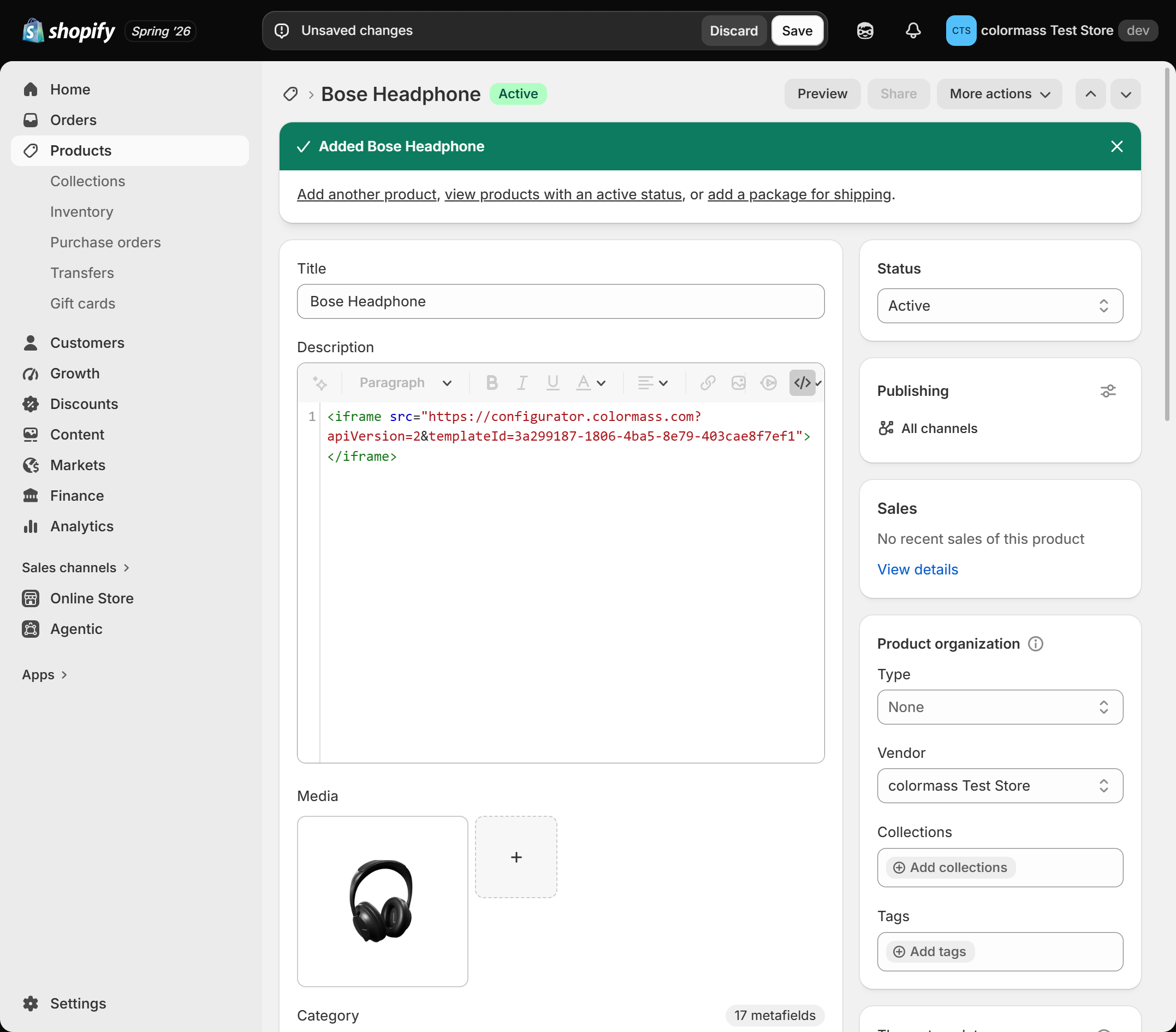Go to Transfers under Products

click(x=82, y=273)
